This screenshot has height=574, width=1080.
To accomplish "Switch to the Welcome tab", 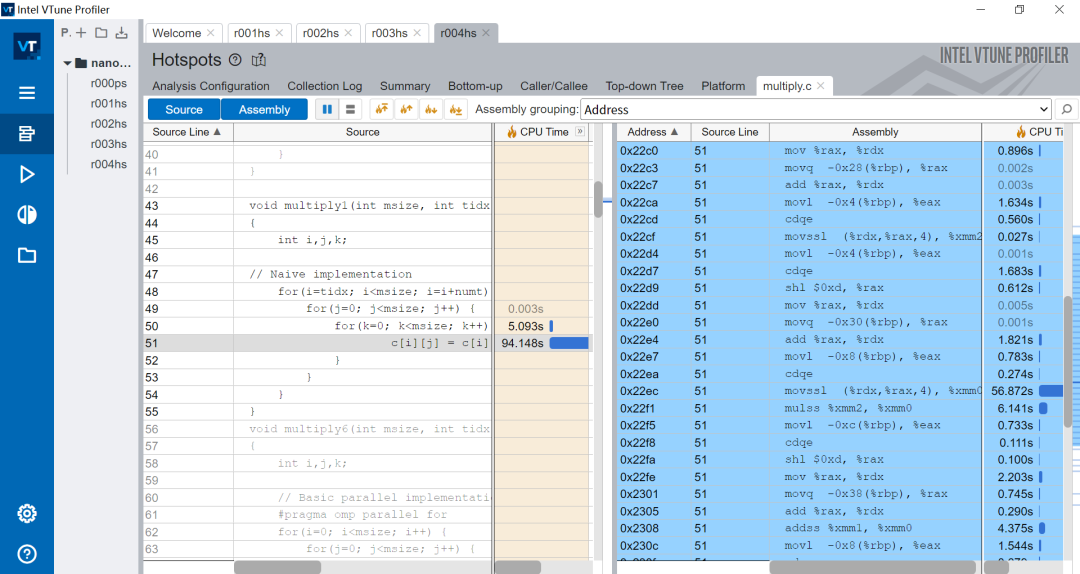I will point(176,33).
